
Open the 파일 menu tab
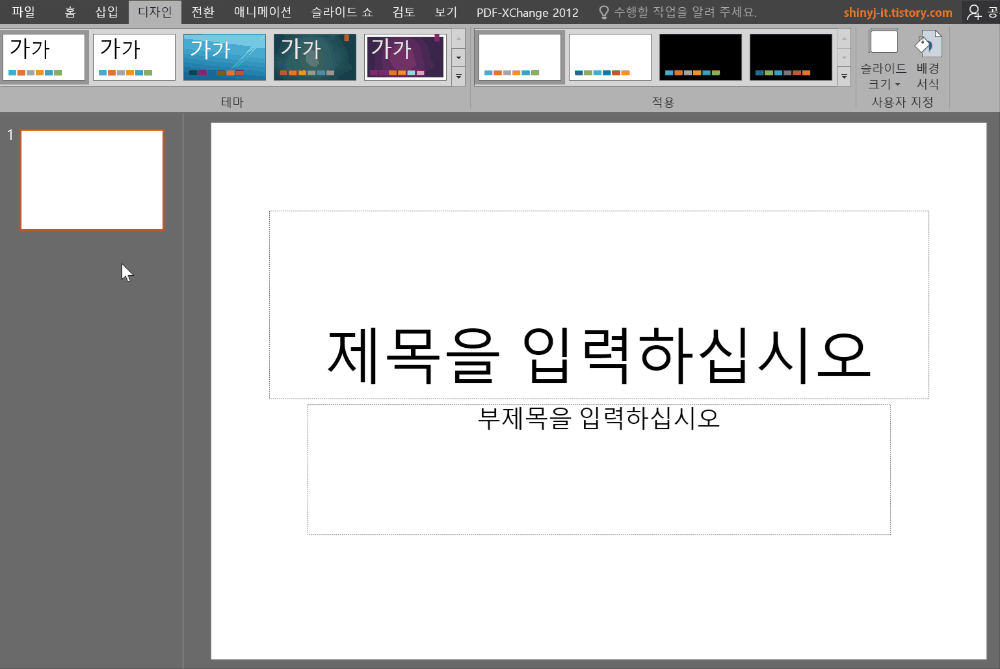(x=23, y=12)
